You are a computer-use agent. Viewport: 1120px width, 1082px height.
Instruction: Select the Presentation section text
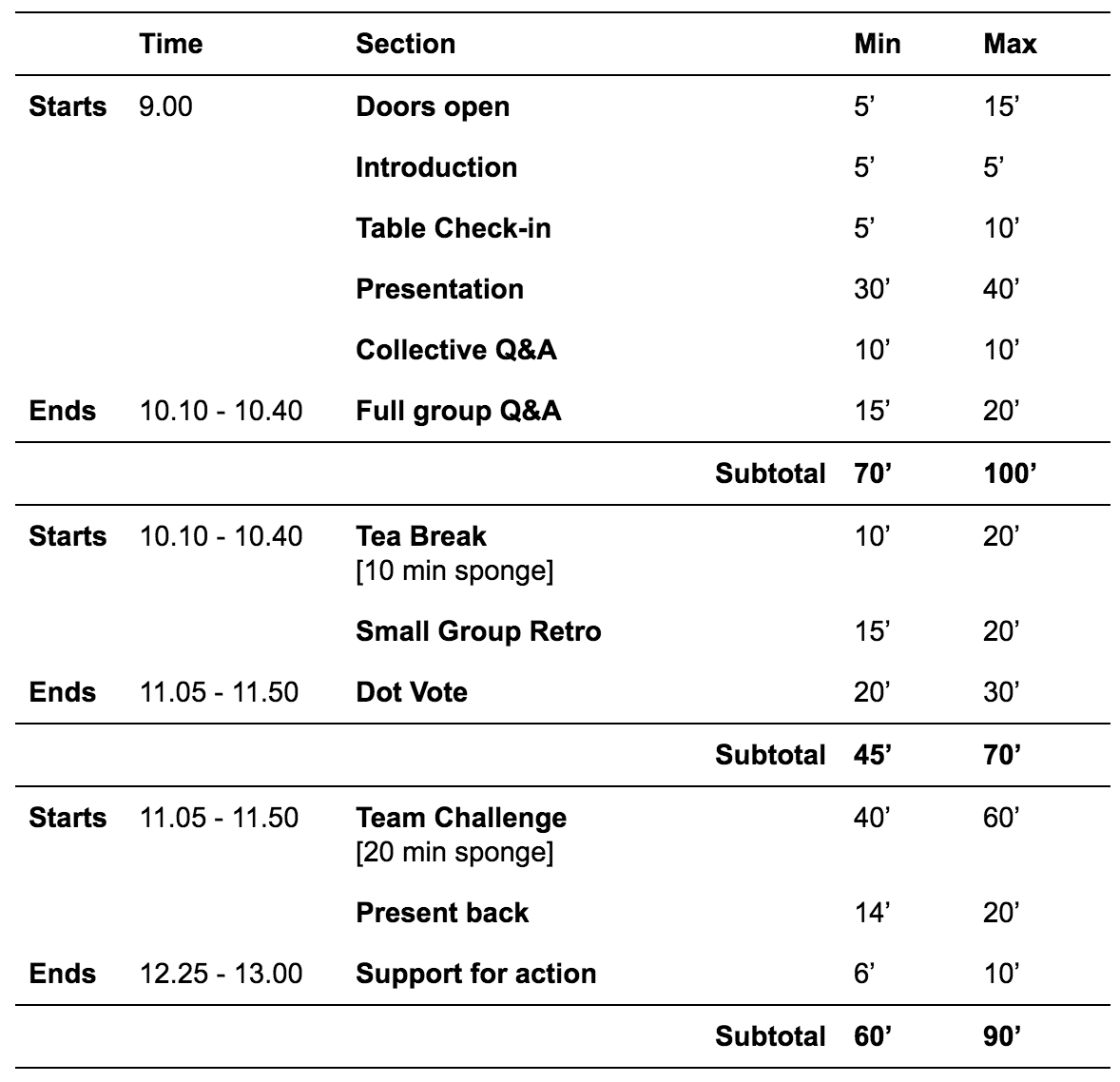tap(440, 289)
